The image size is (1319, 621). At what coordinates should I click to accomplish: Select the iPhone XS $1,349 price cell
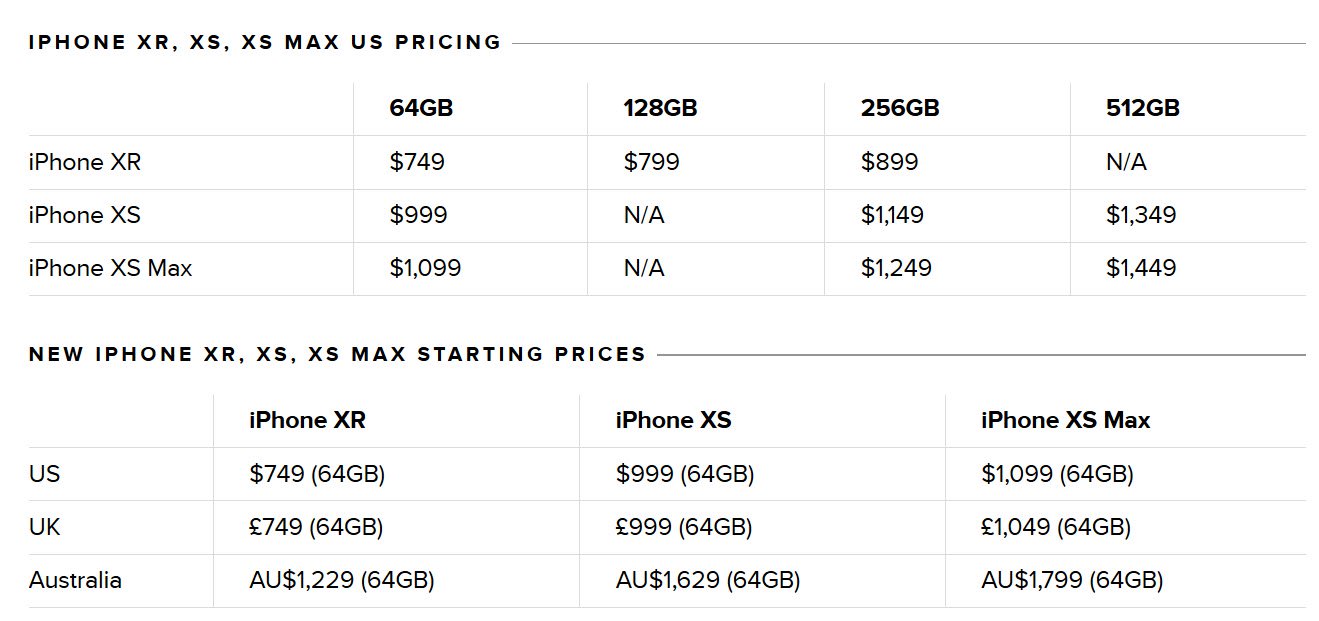(1141, 215)
